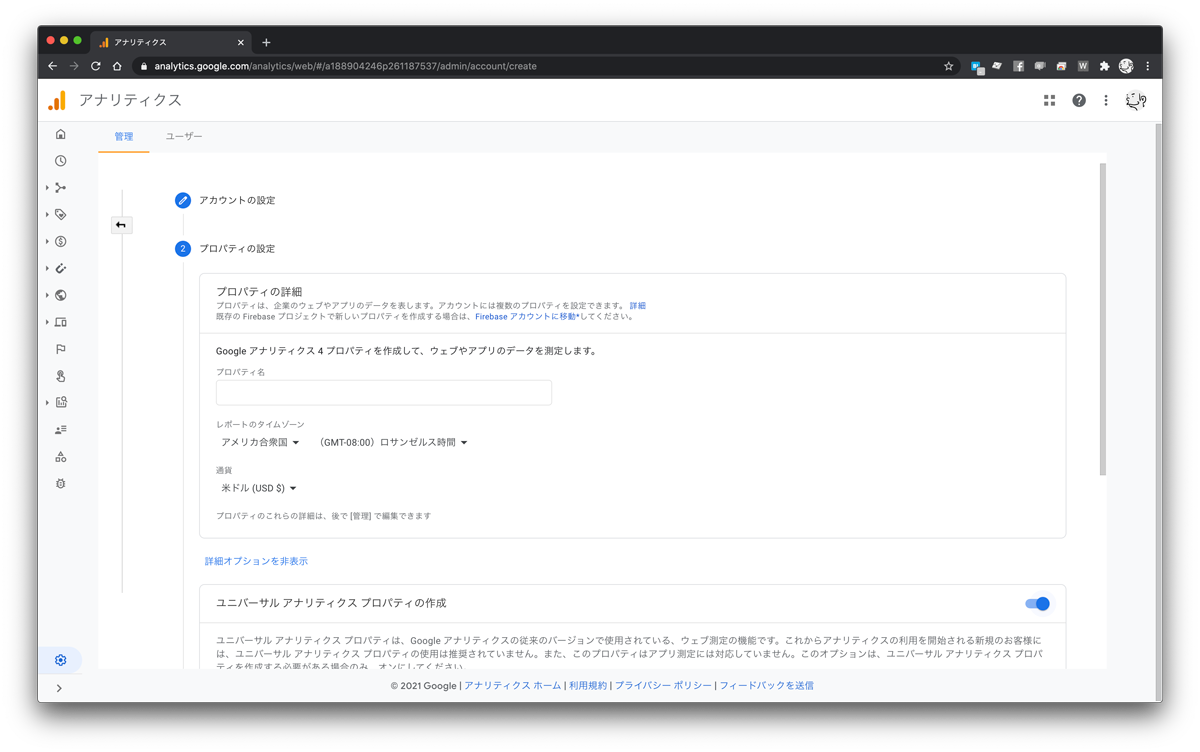Viewport: 1200px width, 752px height.
Task: Click the 詳細オプションを非表示 link
Action: click(257, 561)
